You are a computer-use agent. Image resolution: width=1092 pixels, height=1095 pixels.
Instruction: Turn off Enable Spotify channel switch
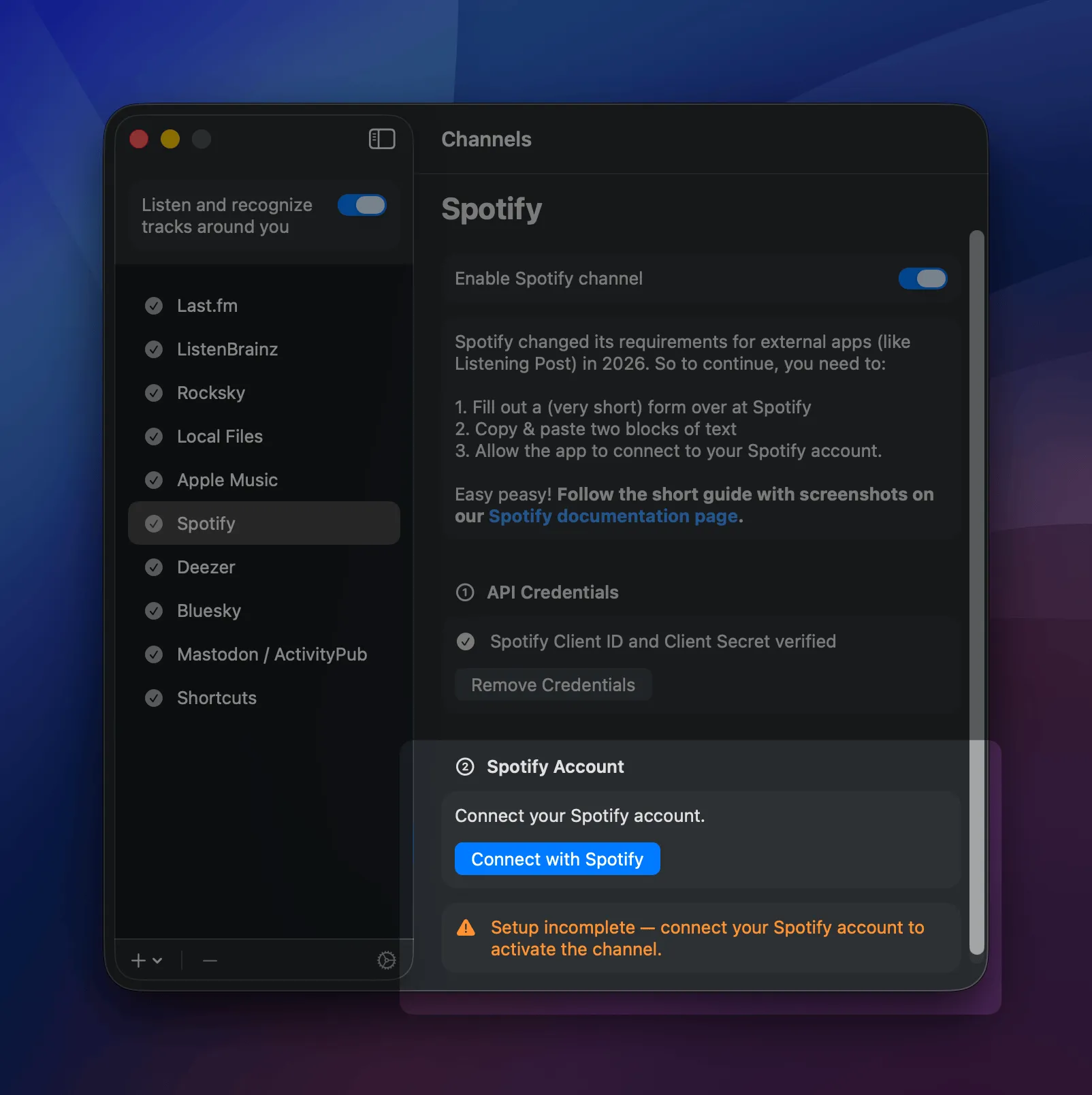922,279
